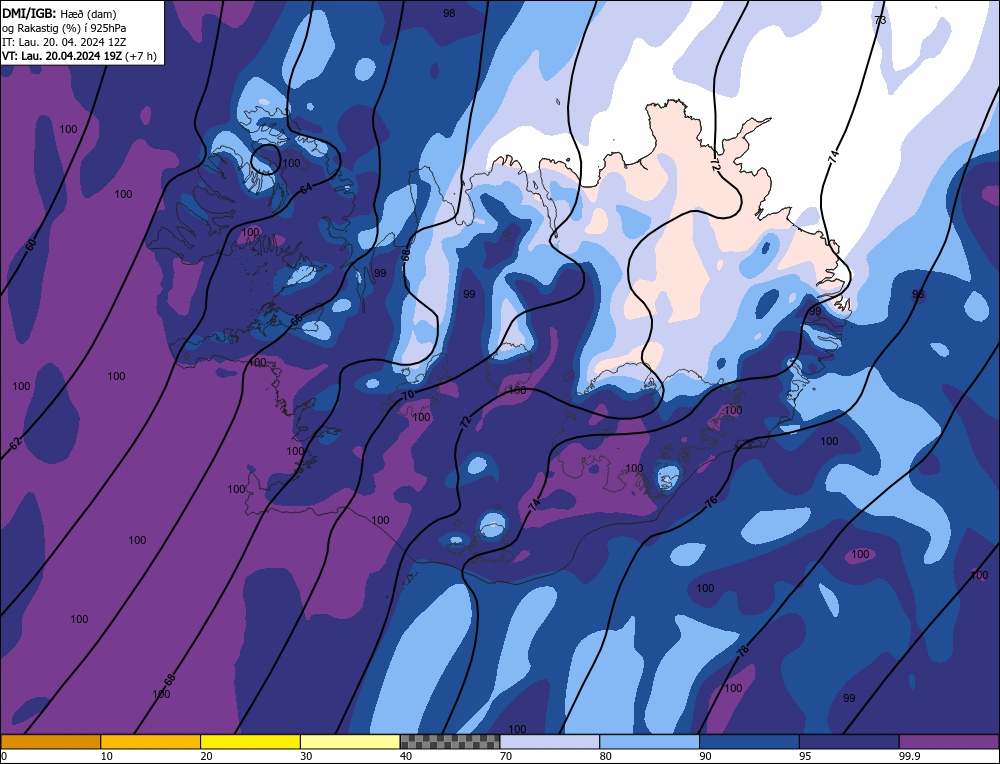Click the lavender 70–80 legend swatch
The width and height of the screenshot is (1000, 764).
[550, 741]
